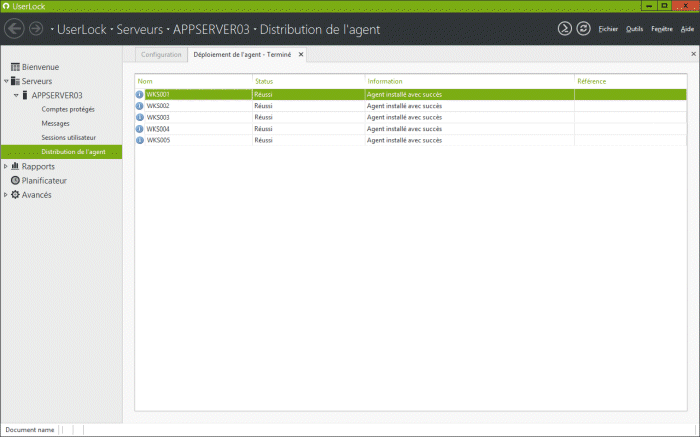Open Messages under APPSERVER03

coord(55,123)
